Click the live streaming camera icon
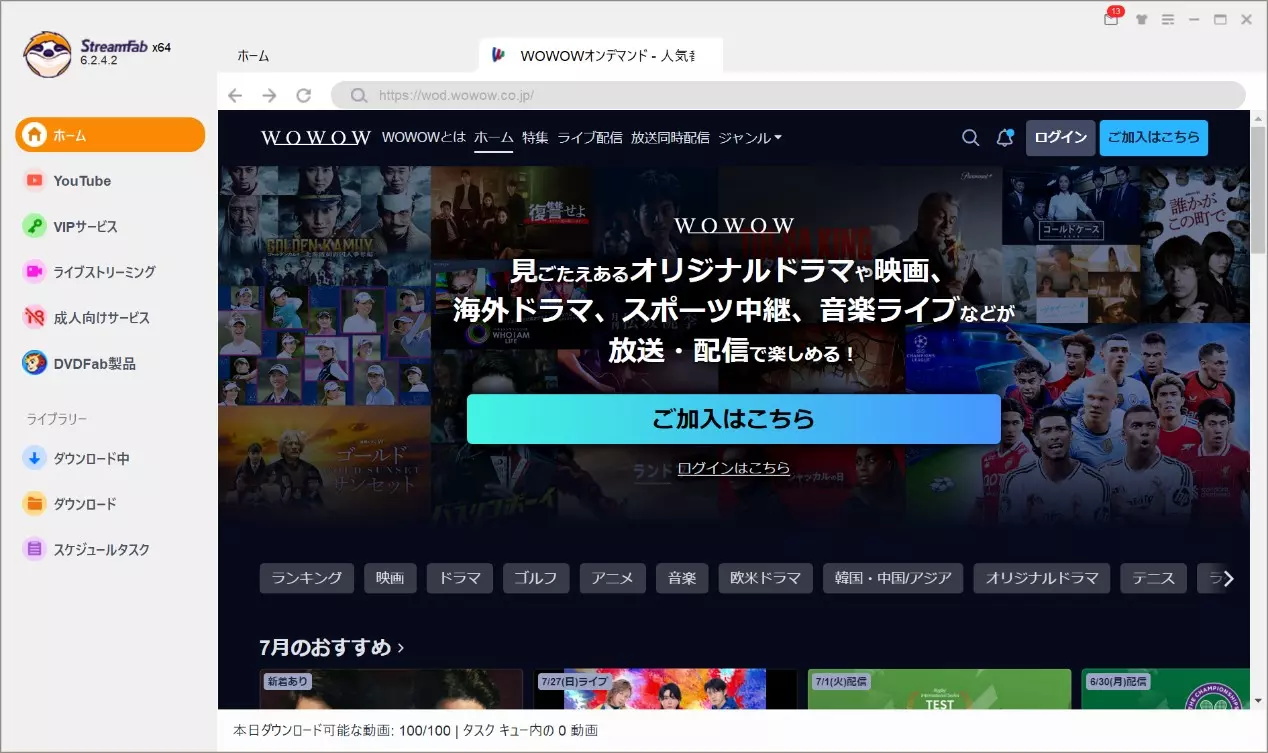Screen dimensions: 1268x753 coord(35,272)
